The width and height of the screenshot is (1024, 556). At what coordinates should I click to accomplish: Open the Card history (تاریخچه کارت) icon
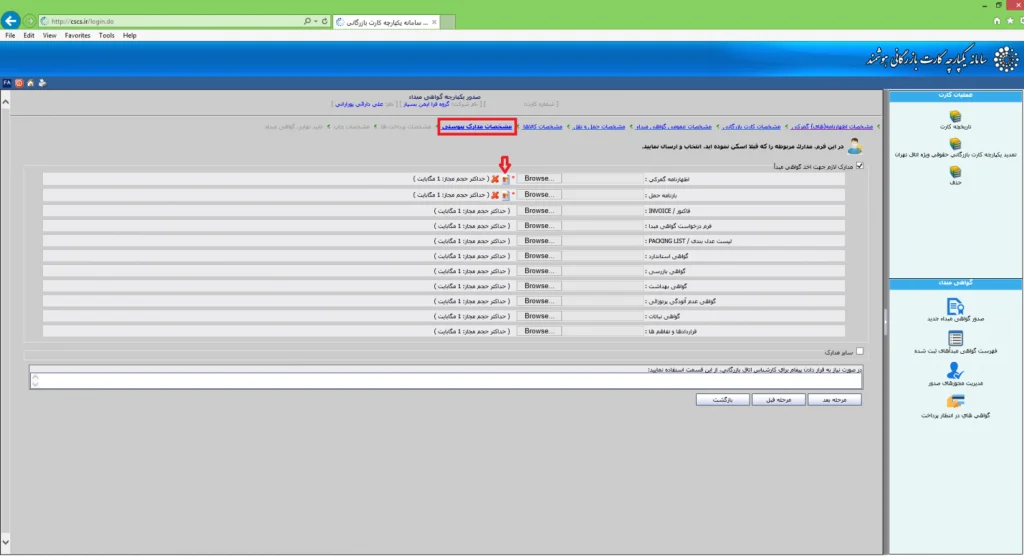tap(955, 116)
